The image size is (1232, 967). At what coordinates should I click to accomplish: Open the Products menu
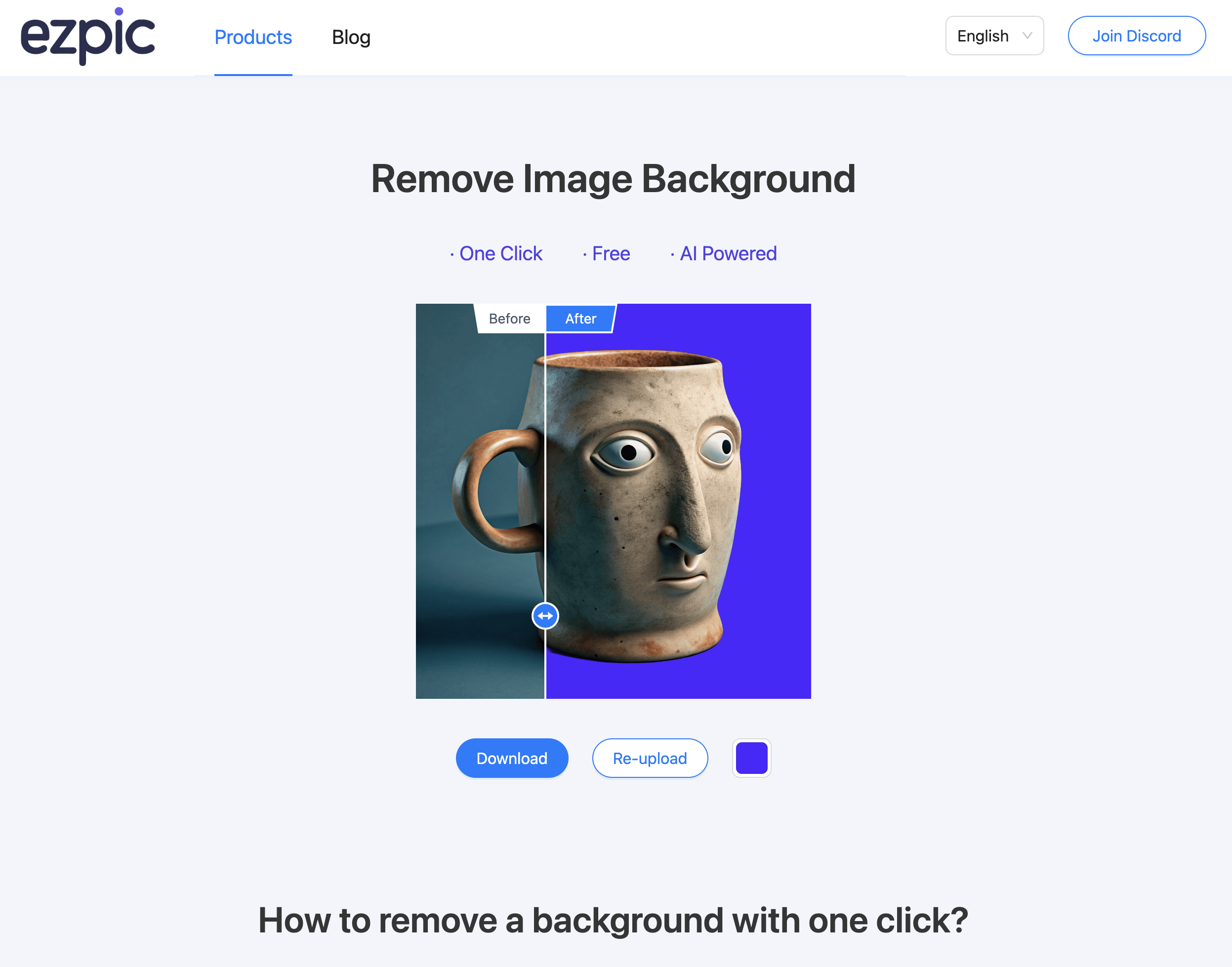(x=253, y=37)
